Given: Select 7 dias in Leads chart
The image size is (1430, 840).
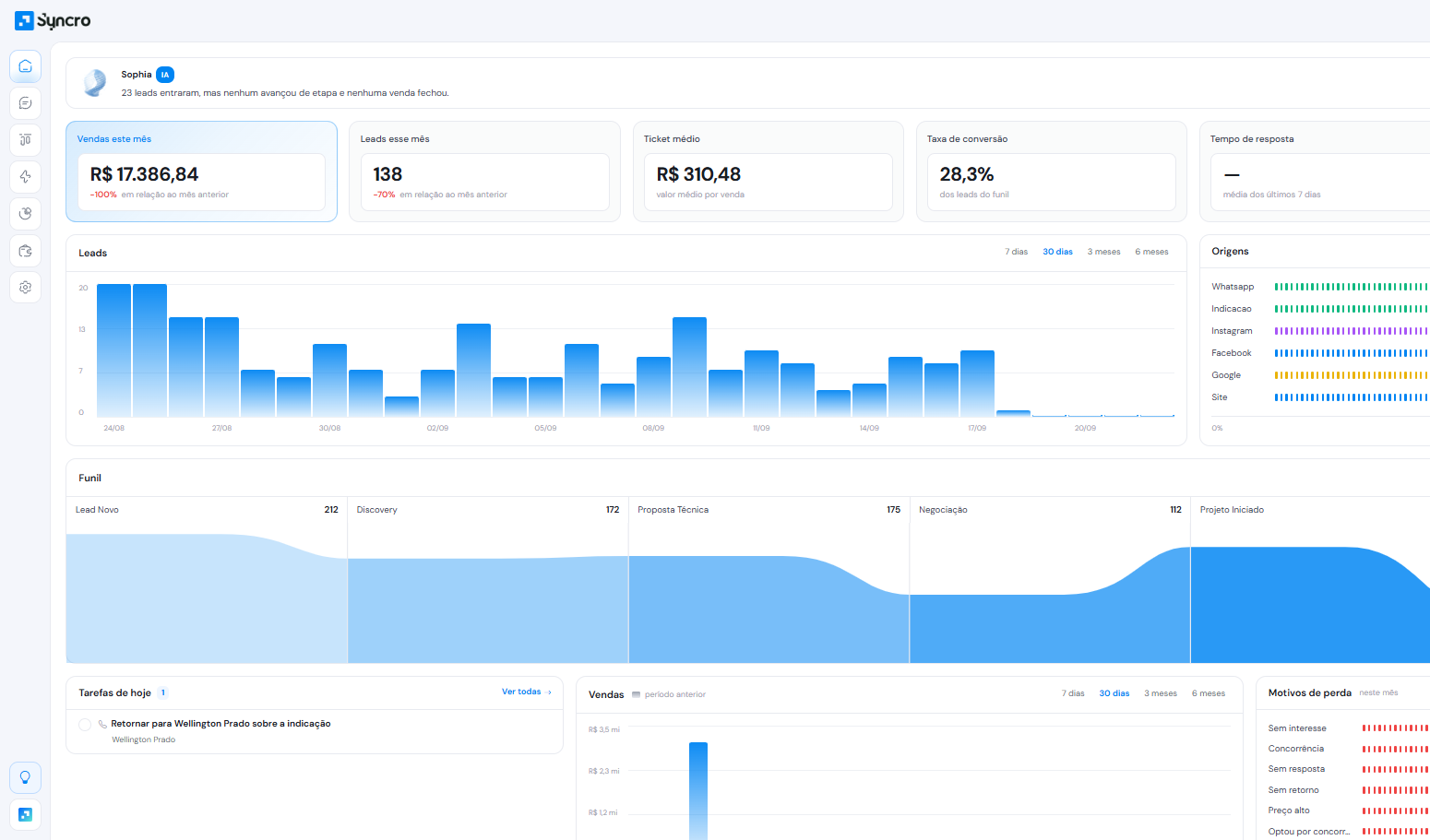Looking at the screenshot, I should [1016, 252].
